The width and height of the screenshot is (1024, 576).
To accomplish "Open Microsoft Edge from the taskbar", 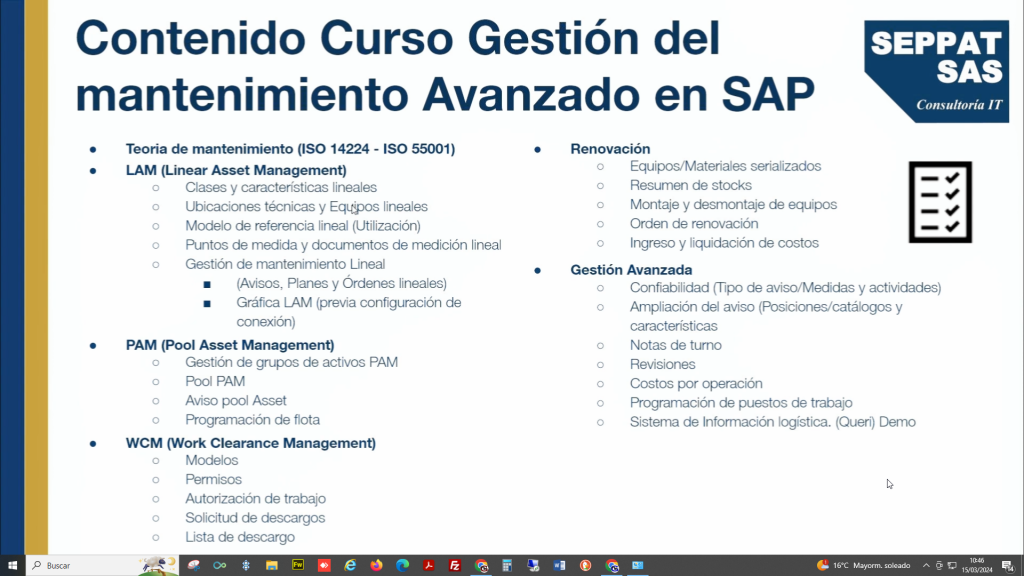I will pyautogui.click(x=402, y=566).
